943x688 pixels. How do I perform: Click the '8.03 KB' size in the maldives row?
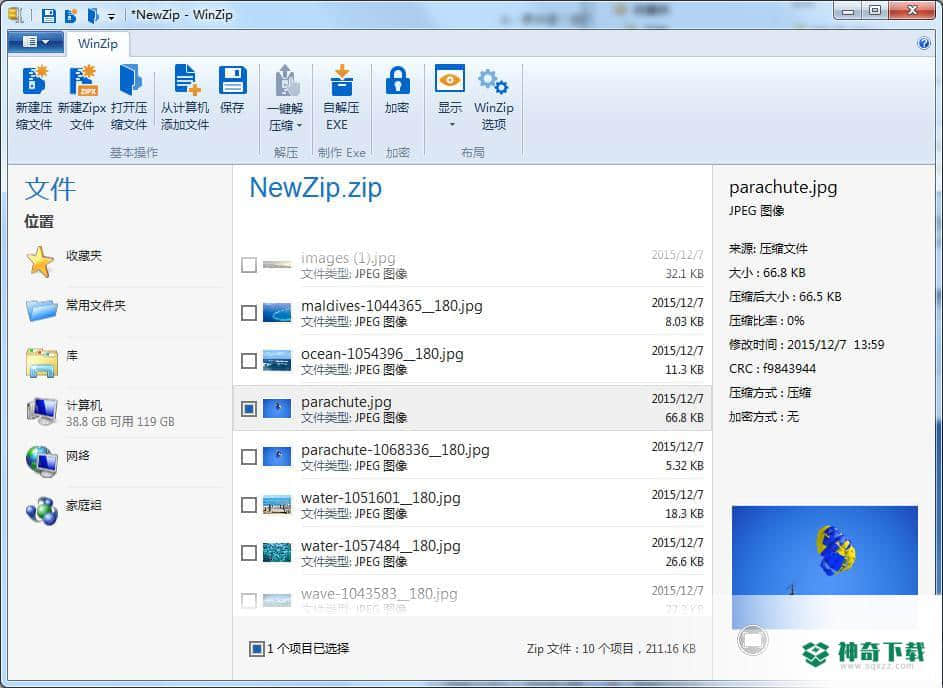tap(684, 322)
